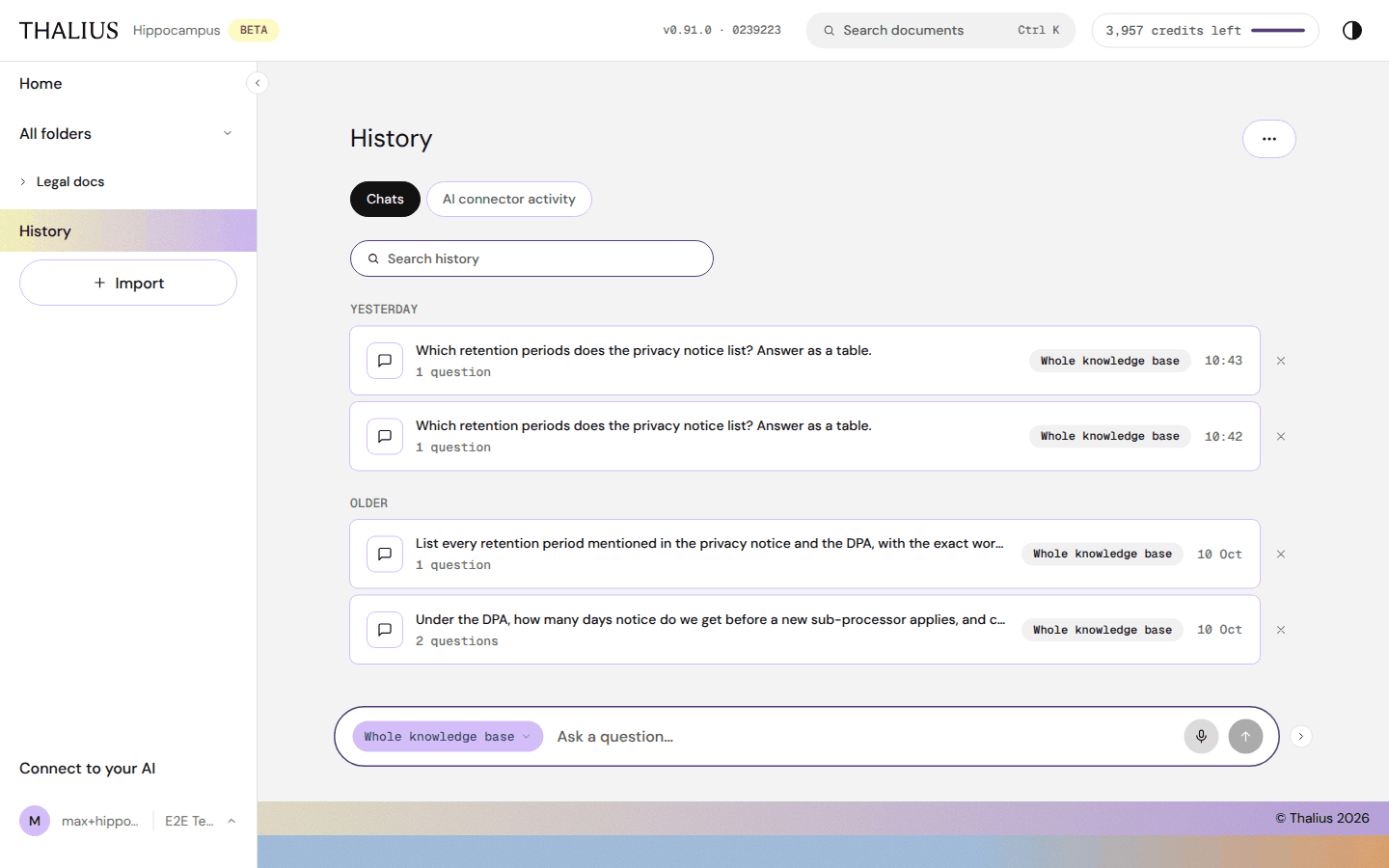This screenshot has height=868, width=1389.
Task: Switch to the Chats tab
Action: [385, 199]
